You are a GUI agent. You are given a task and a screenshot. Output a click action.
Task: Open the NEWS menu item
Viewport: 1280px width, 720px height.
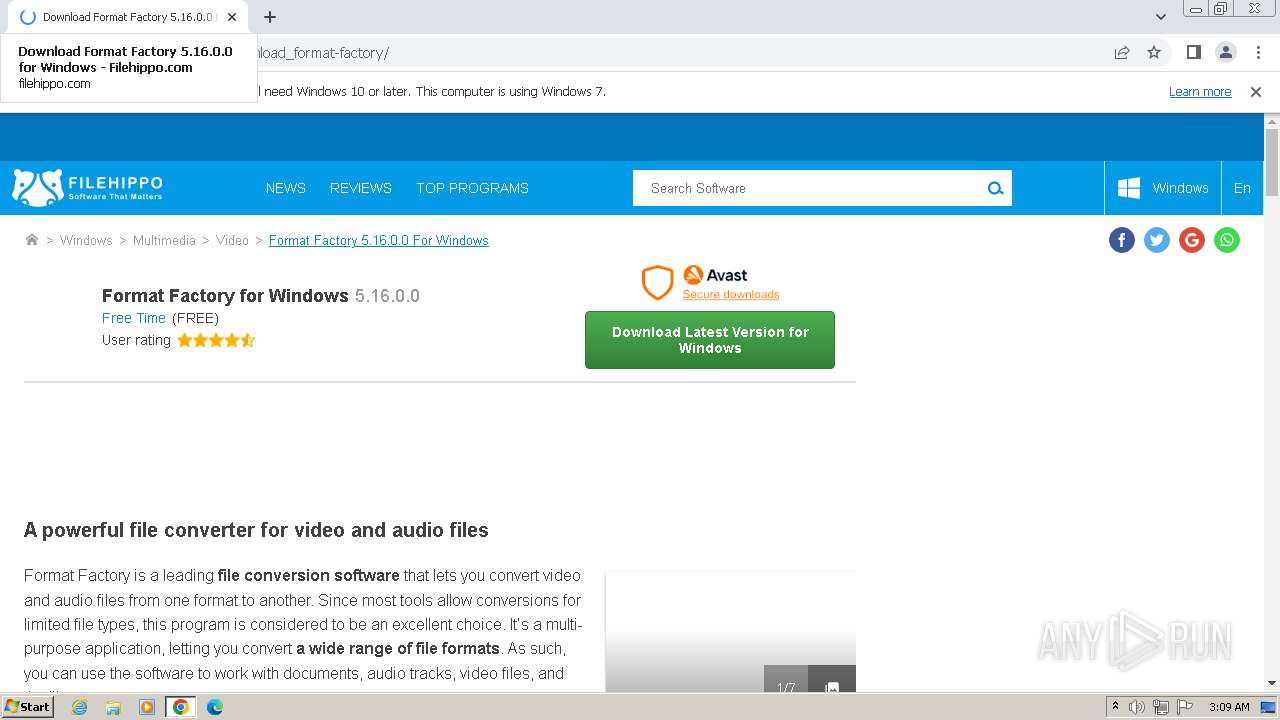pyautogui.click(x=286, y=188)
